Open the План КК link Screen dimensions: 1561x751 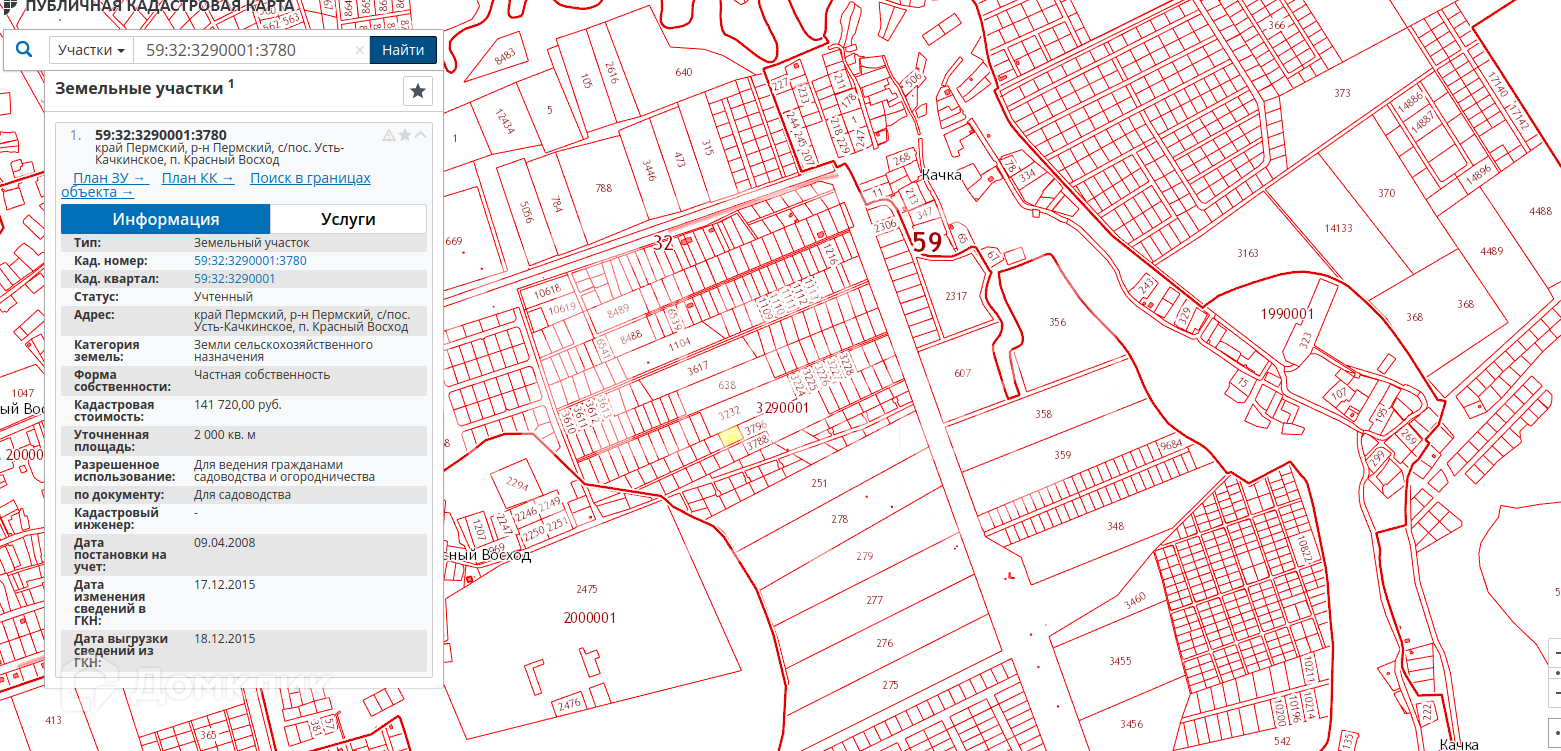tap(198, 178)
